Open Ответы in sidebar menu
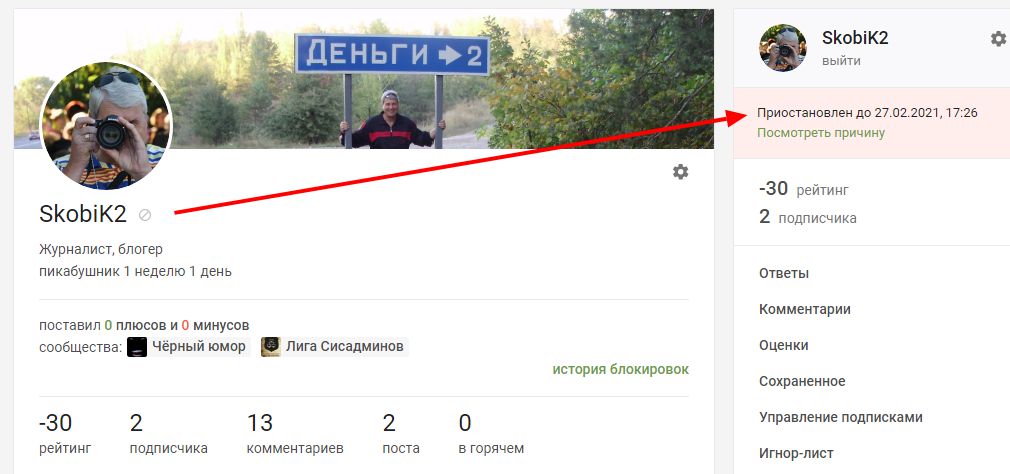Screen dimensions: 1010x474 (784, 273)
